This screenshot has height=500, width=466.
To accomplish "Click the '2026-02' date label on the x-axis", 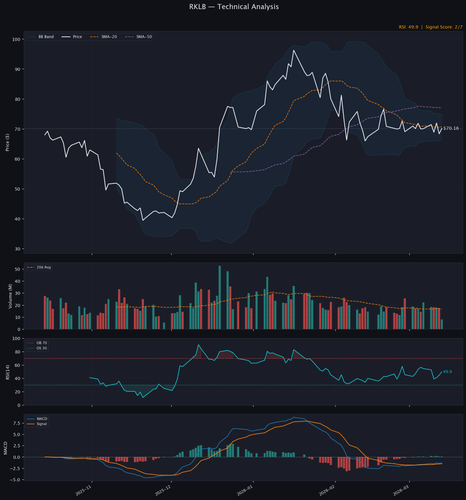I will tap(327, 489).
